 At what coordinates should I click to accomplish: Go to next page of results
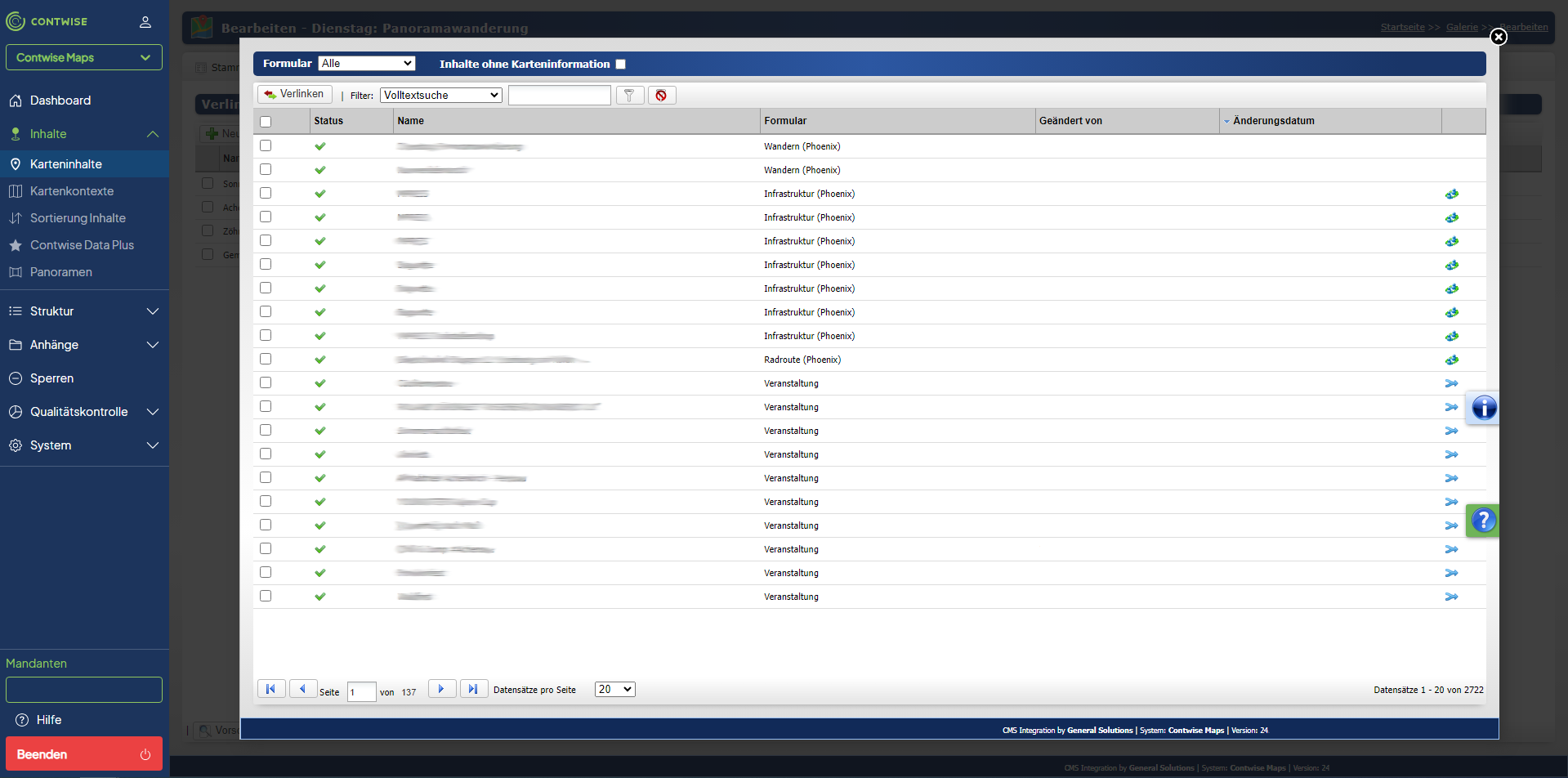(442, 689)
